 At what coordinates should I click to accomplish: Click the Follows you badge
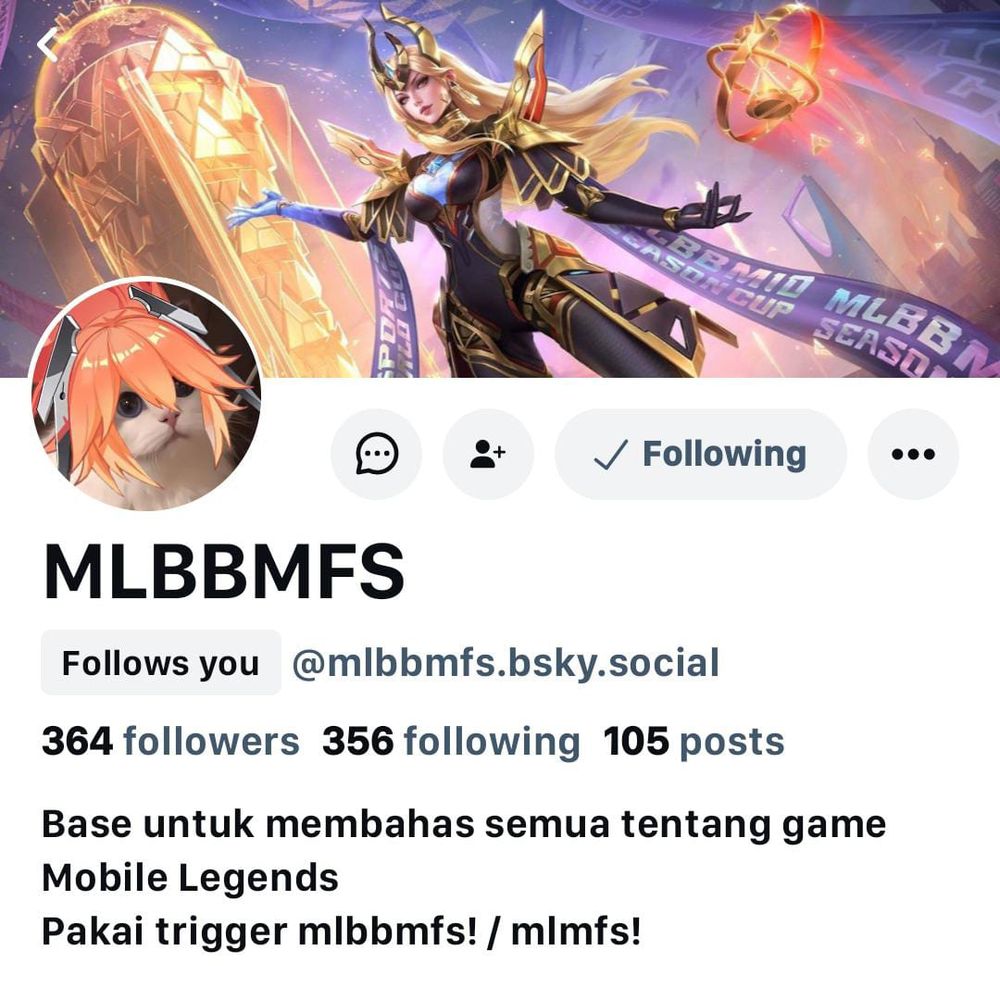pyautogui.click(x=161, y=663)
